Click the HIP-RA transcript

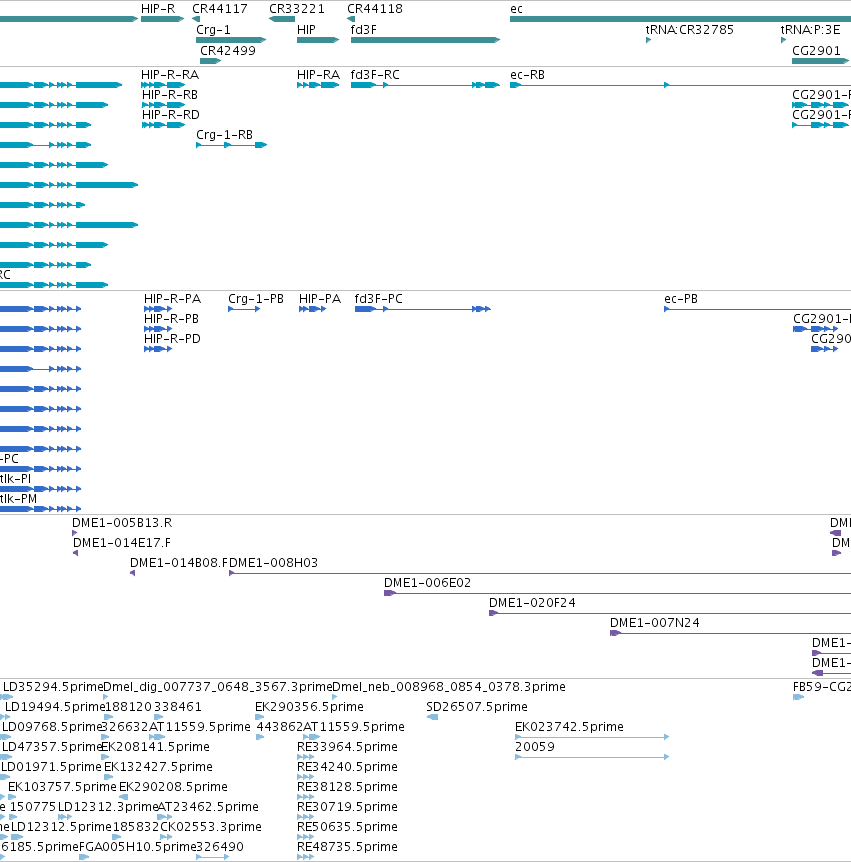pos(318,85)
